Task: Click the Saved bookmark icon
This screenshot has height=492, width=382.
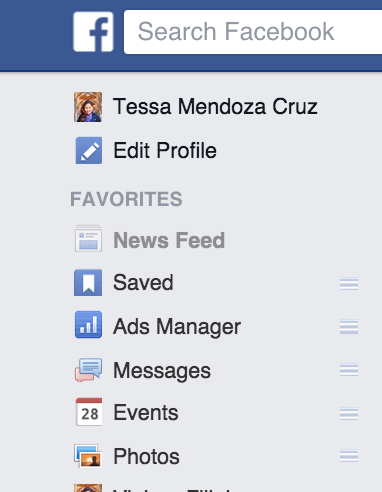Action: tap(88, 283)
